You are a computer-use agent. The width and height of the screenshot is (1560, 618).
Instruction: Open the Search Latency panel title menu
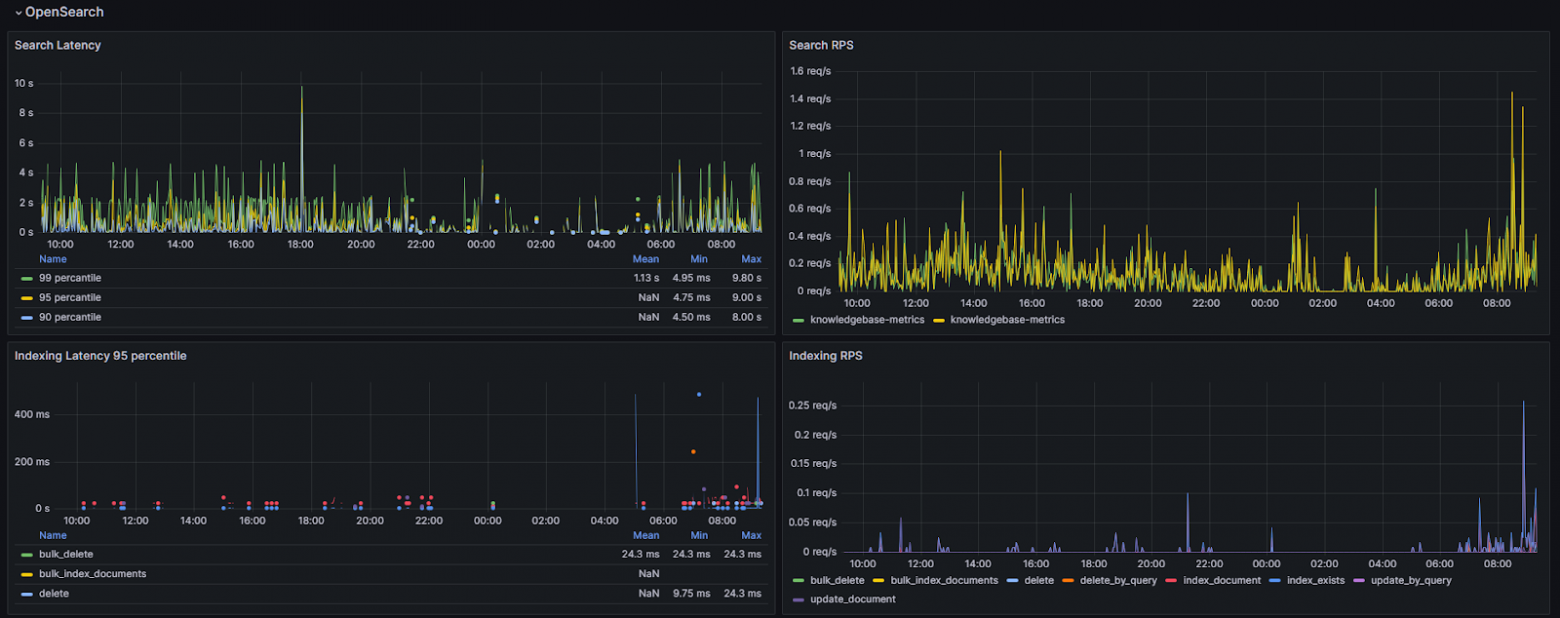click(x=57, y=45)
